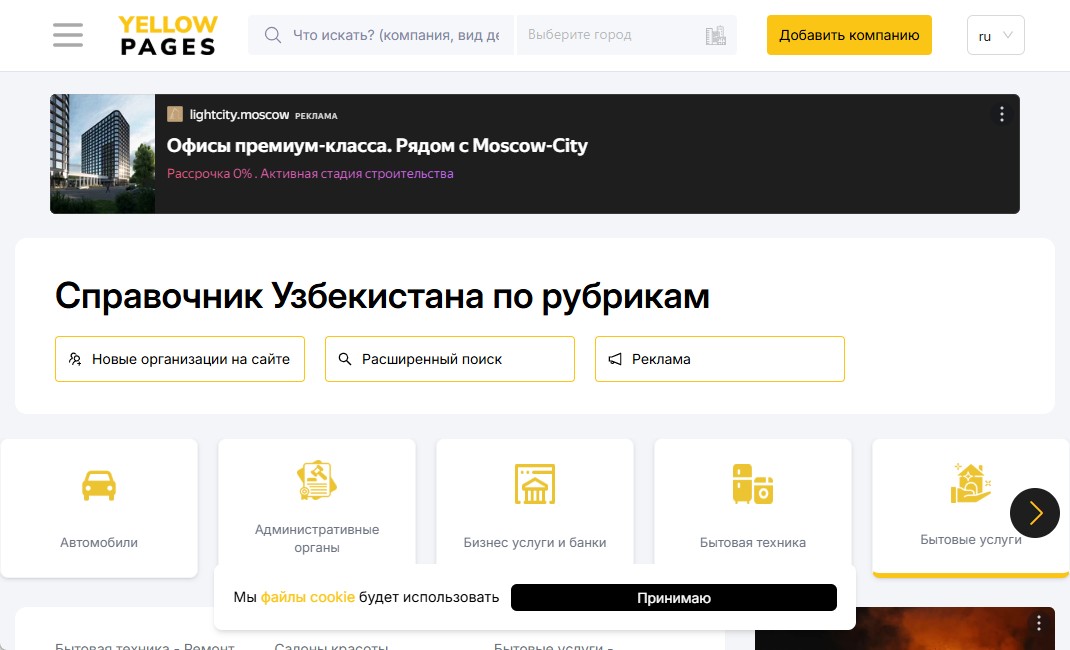Image resolution: width=1070 pixels, height=650 pixels.
Task: Click the search magnifier icon
Action: tap(272, 35)
